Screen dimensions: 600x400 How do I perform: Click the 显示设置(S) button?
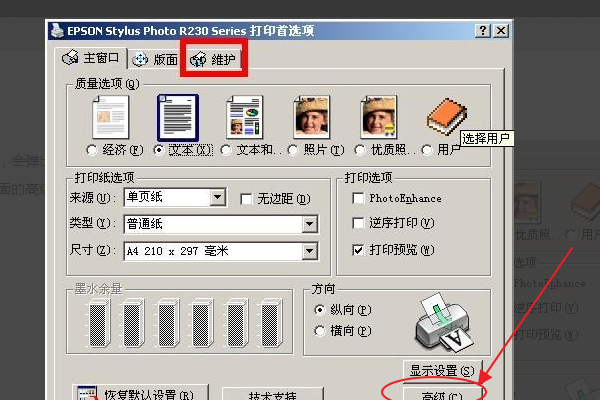(442, 371)
